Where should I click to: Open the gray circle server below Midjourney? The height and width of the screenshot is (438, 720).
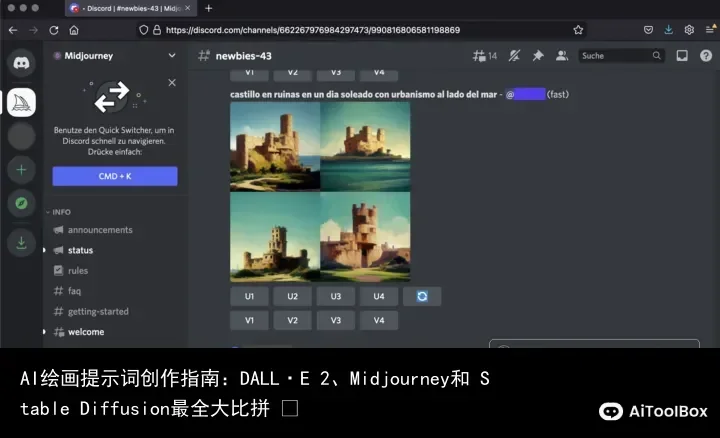point(21,136)
